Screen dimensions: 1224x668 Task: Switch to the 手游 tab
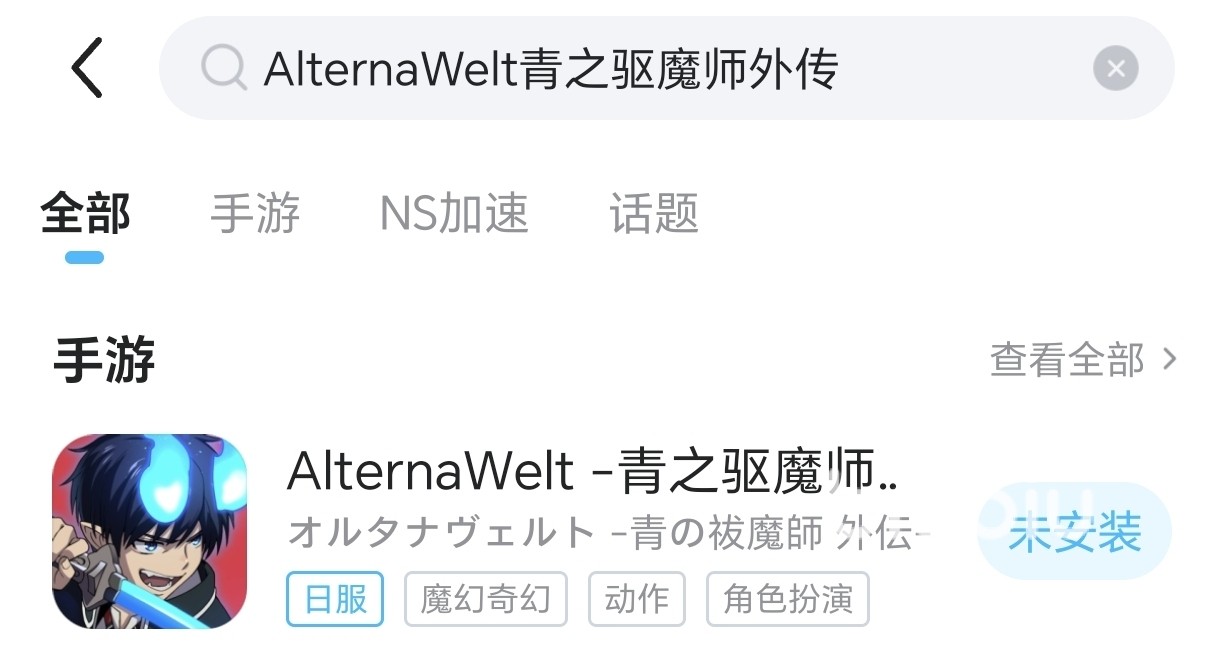tap(255, 214)
